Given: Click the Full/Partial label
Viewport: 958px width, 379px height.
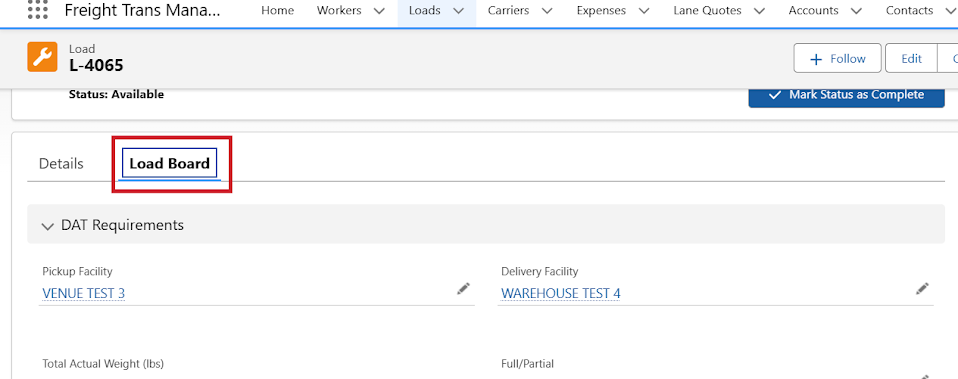Looking at the screenshot, I should (527, 364).
